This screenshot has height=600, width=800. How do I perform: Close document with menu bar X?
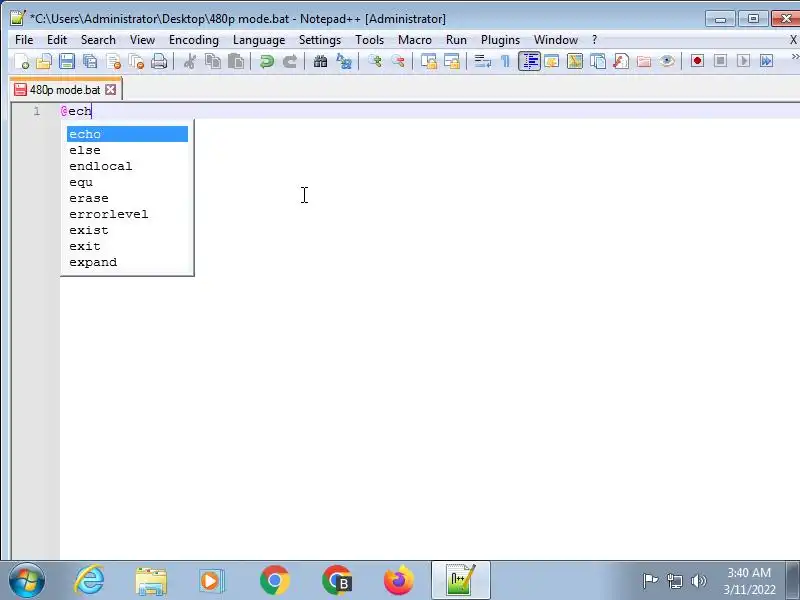[x=793, y=40]
